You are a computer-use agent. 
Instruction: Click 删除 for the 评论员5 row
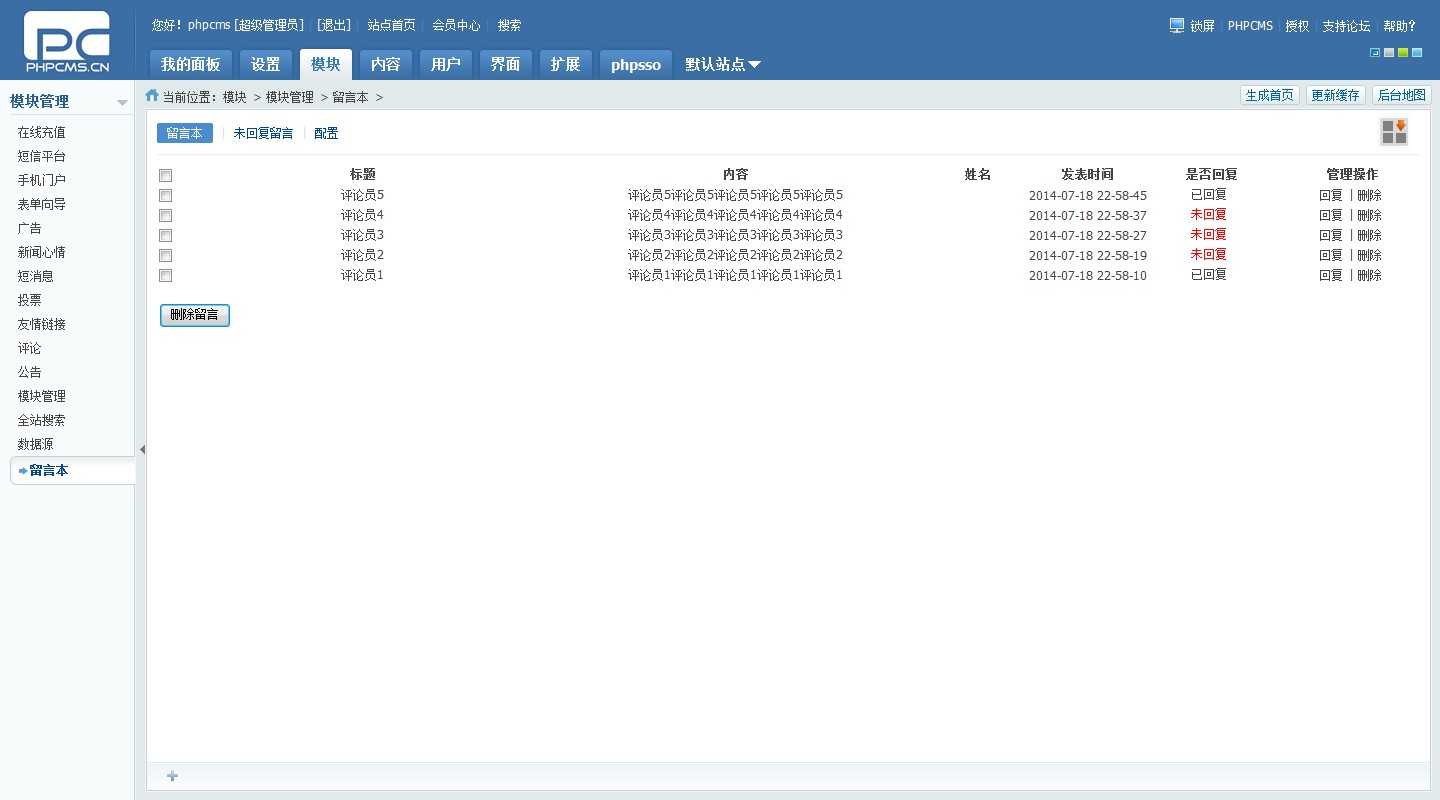1369,195
